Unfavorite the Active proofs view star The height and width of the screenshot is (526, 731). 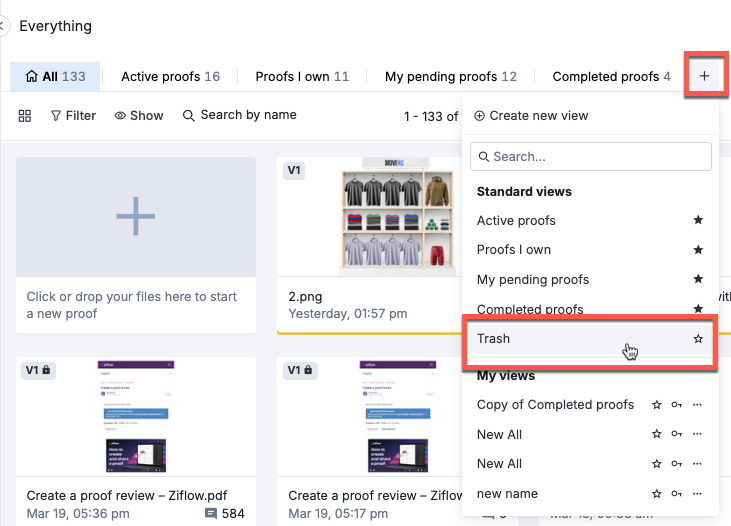[698, 221]
